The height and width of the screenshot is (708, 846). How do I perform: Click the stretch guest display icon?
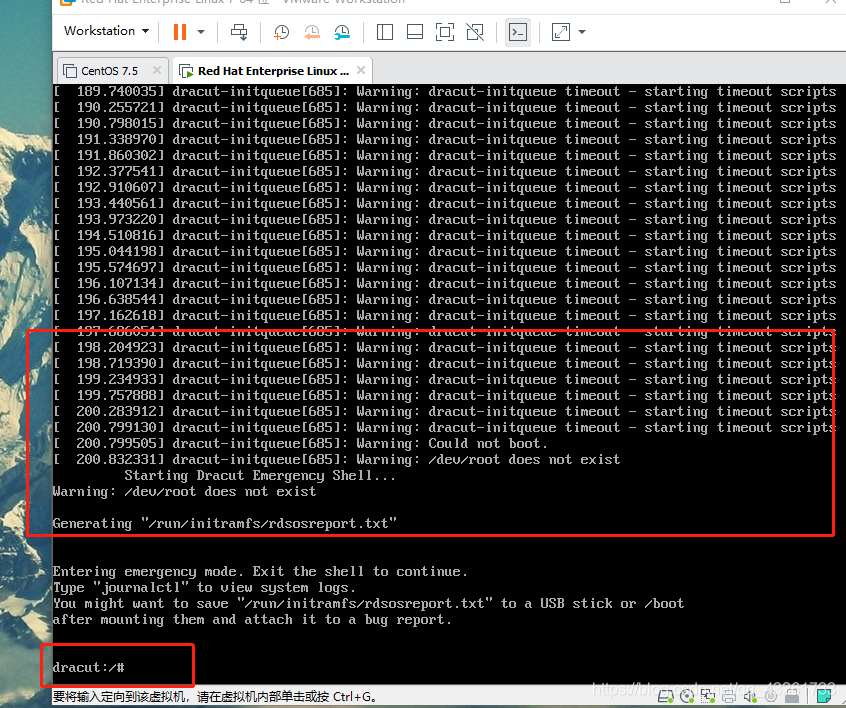[x=560, y=32]
